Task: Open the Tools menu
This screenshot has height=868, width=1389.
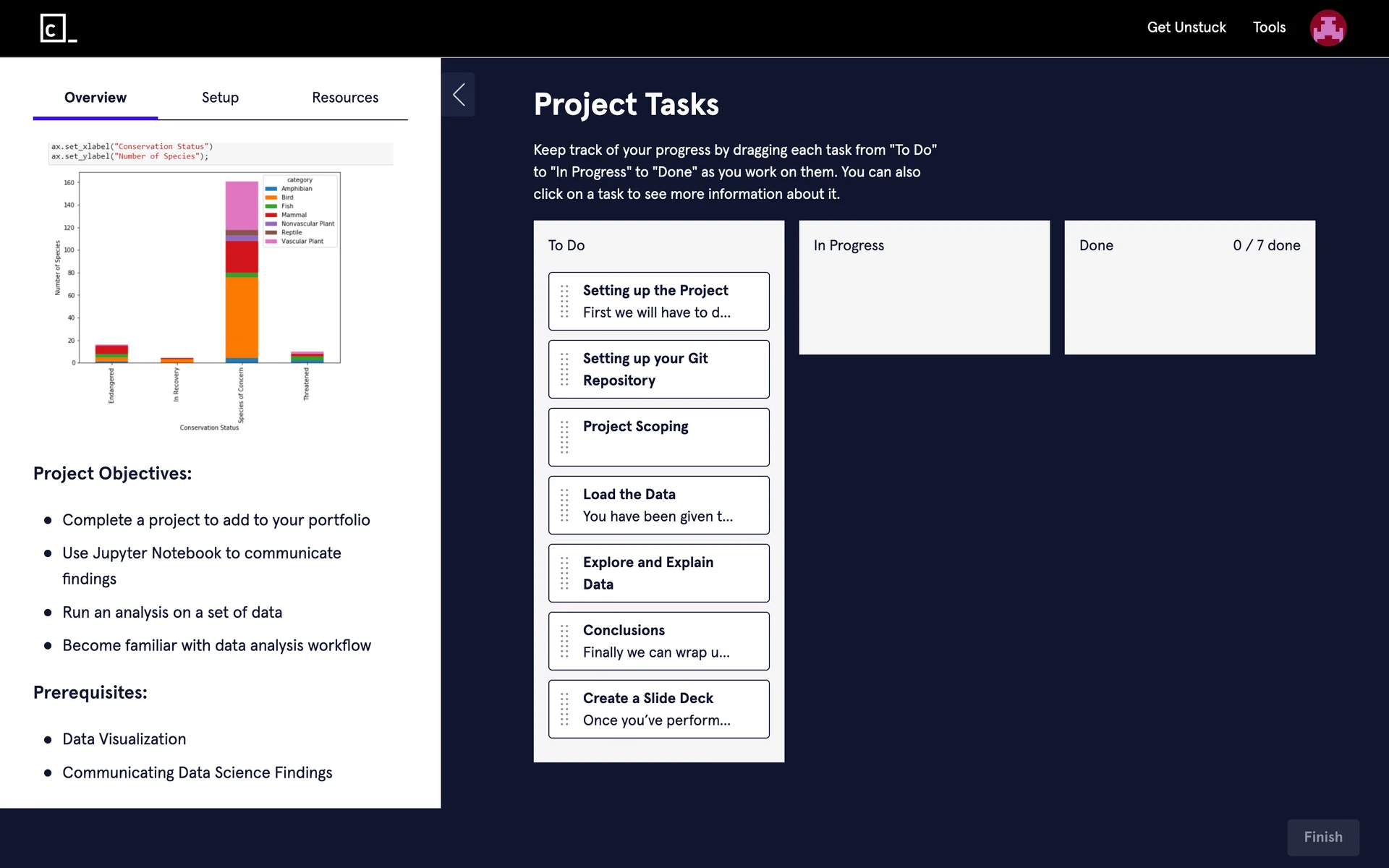Action: [x=1269, y=27]
